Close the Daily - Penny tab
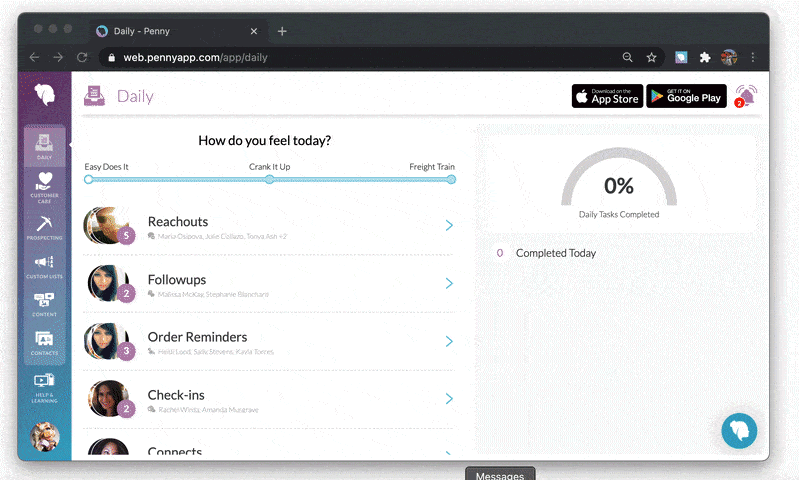 tap(254, 31)
